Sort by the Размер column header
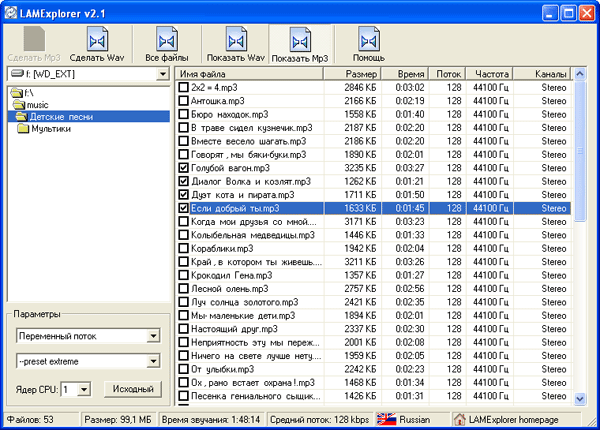Viewport: 600px width, 430px height. pos(352,74)
